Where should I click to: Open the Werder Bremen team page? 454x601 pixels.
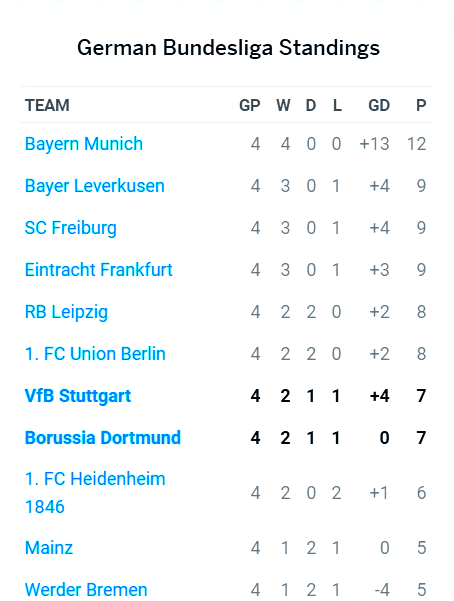tap(86, 590)
